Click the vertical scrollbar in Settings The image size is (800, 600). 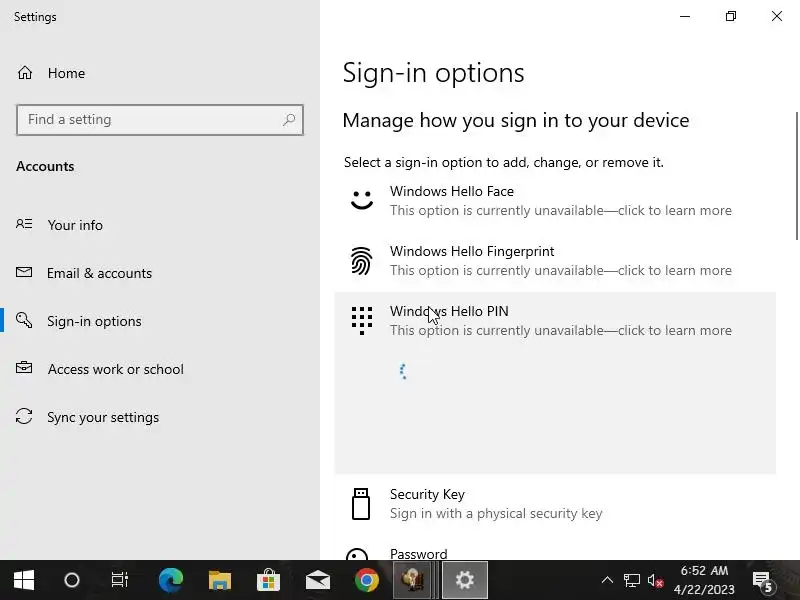click(x=796, y=176)
